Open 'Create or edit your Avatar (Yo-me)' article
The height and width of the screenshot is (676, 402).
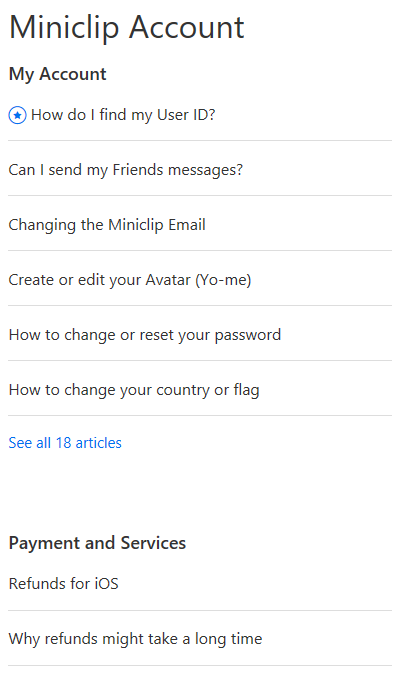pyautogui.click(x=130, y=280)
